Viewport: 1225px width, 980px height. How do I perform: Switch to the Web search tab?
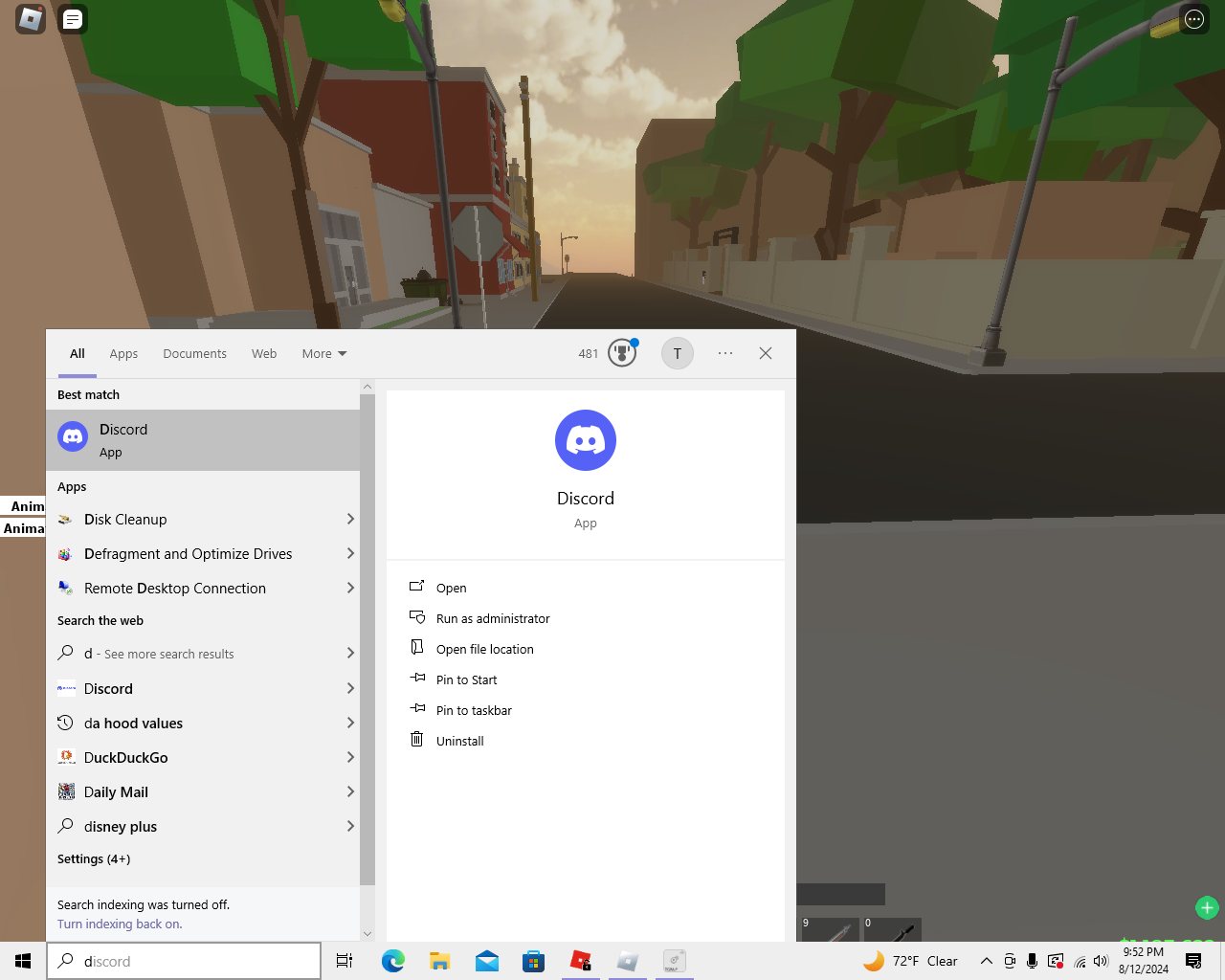pos(264,353)
